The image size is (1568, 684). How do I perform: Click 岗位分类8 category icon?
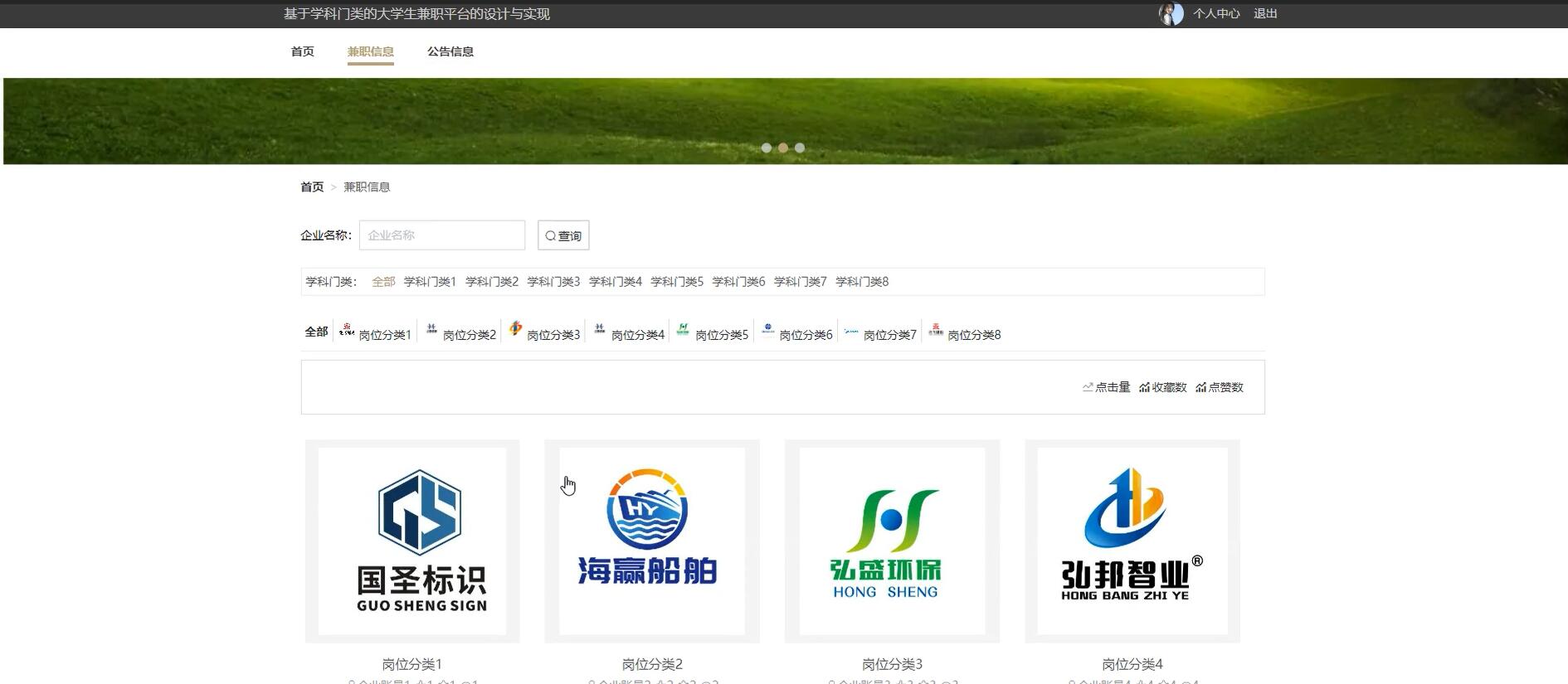click(x=936, y=330)
